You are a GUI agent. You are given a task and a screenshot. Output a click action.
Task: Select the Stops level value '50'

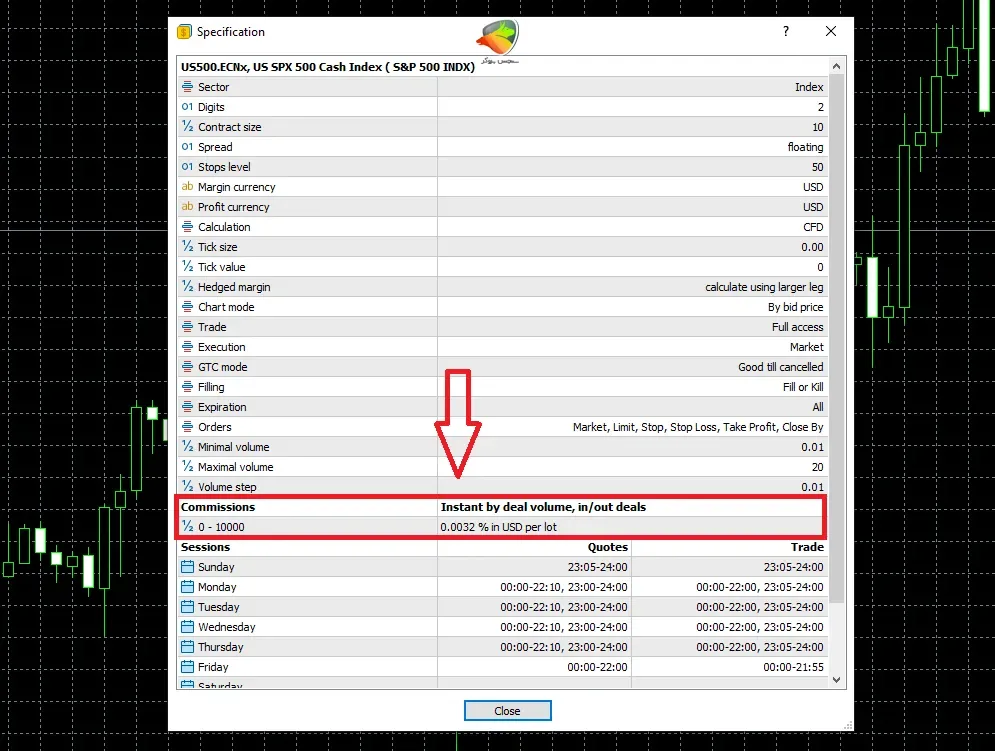[817, 167]
